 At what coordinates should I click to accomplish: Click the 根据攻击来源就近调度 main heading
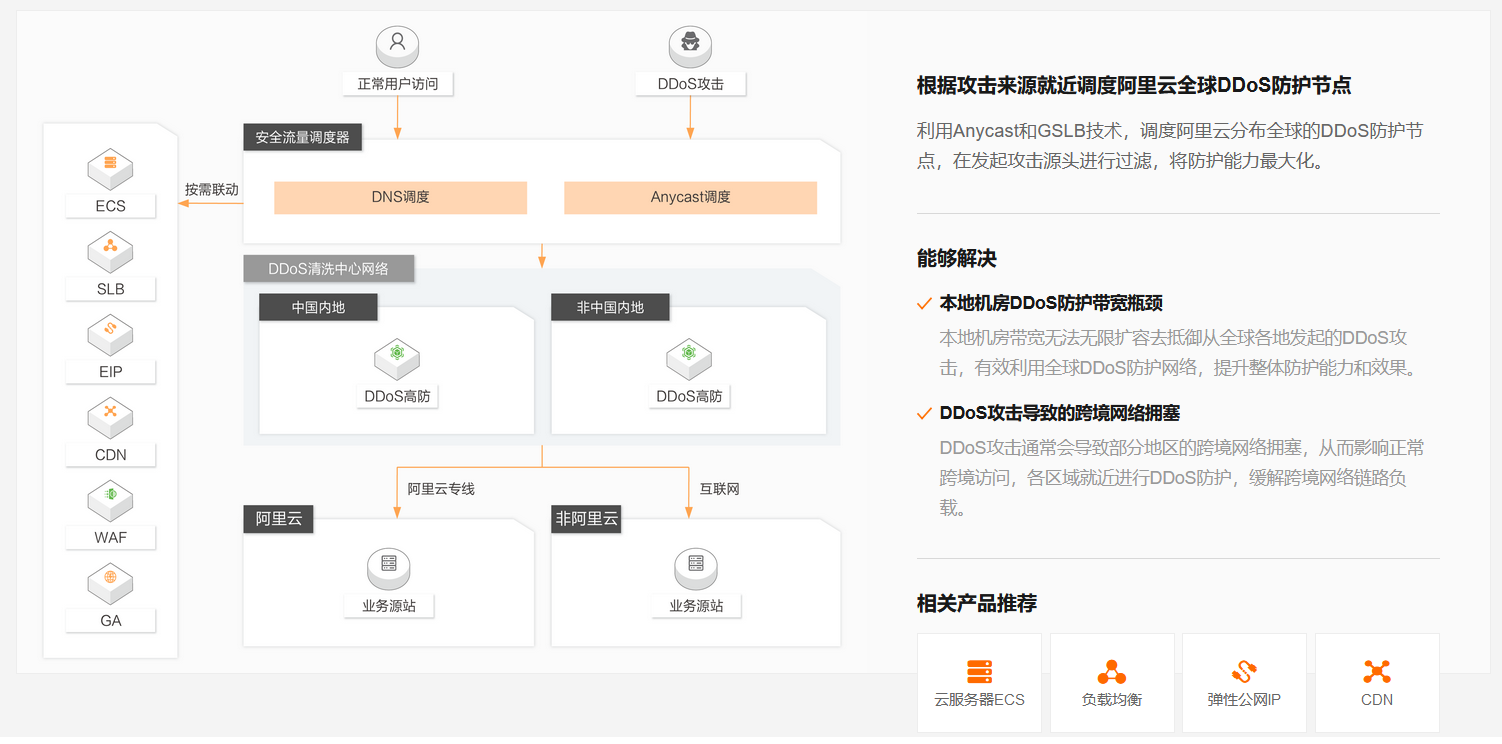(x=1134, y=85)
